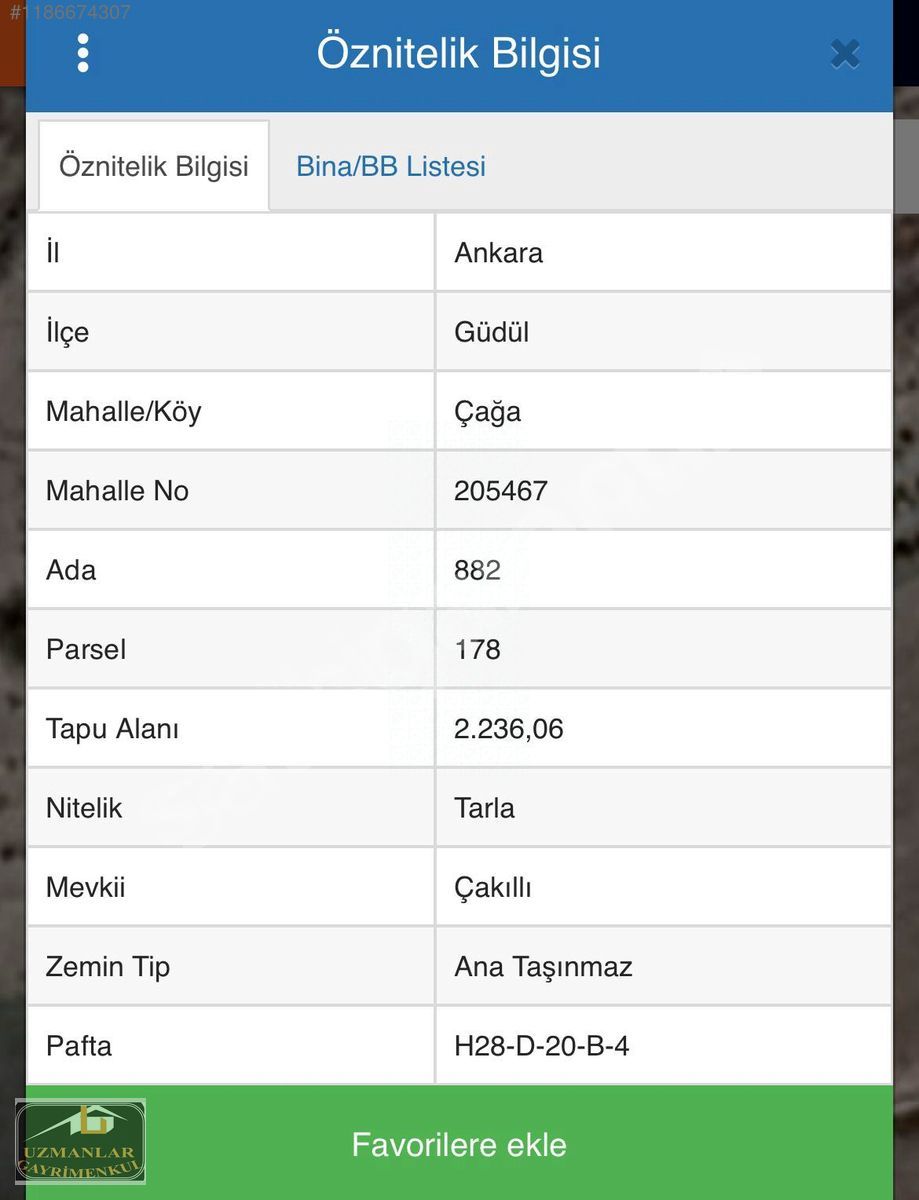
Task: Click Tapu Alanı value 2.236,06
Action: (x=509, y=729)
